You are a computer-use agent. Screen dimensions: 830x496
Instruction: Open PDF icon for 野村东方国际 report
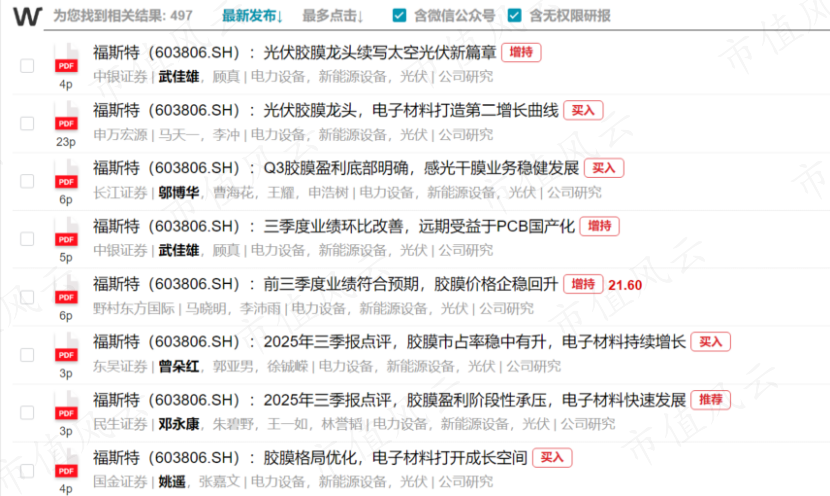pos(66,295)
